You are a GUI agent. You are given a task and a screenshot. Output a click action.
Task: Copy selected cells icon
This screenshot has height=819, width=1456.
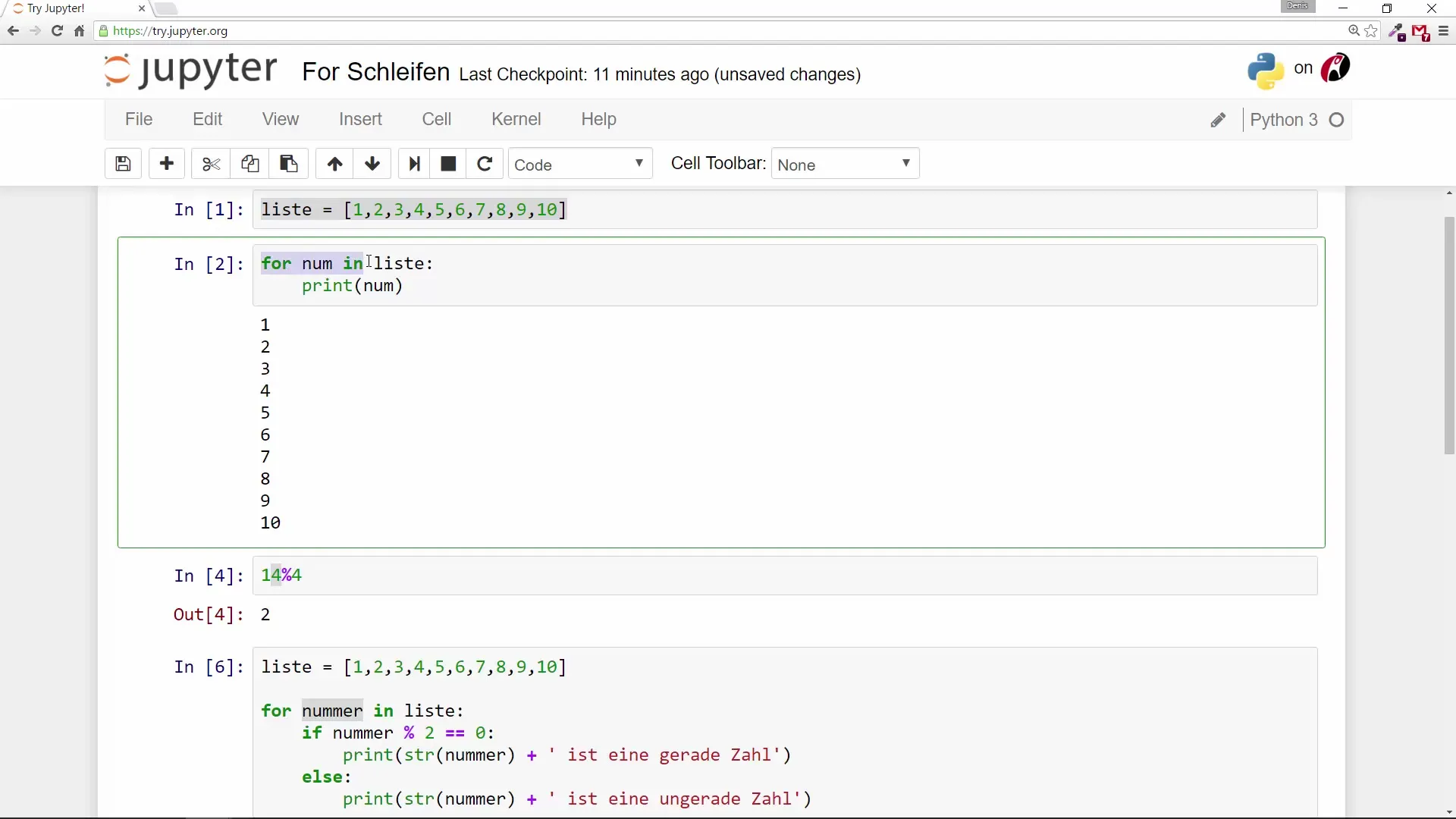click(249, 164)
